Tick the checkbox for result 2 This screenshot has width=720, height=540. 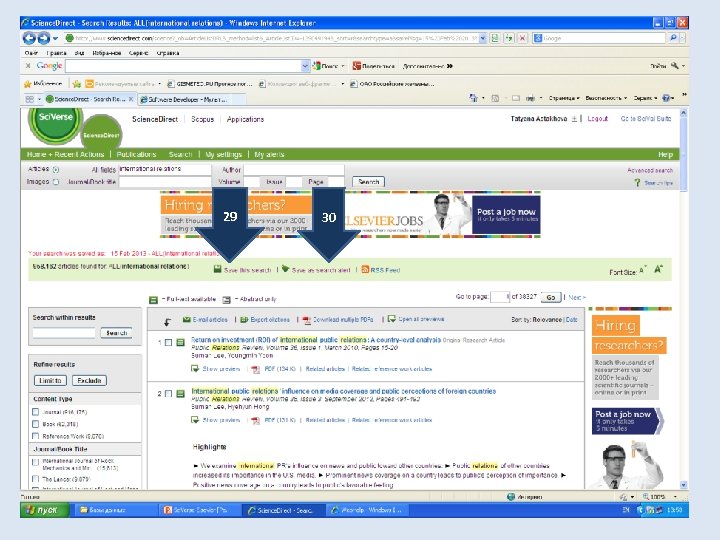pyautogui.click(x=169, y=394)
